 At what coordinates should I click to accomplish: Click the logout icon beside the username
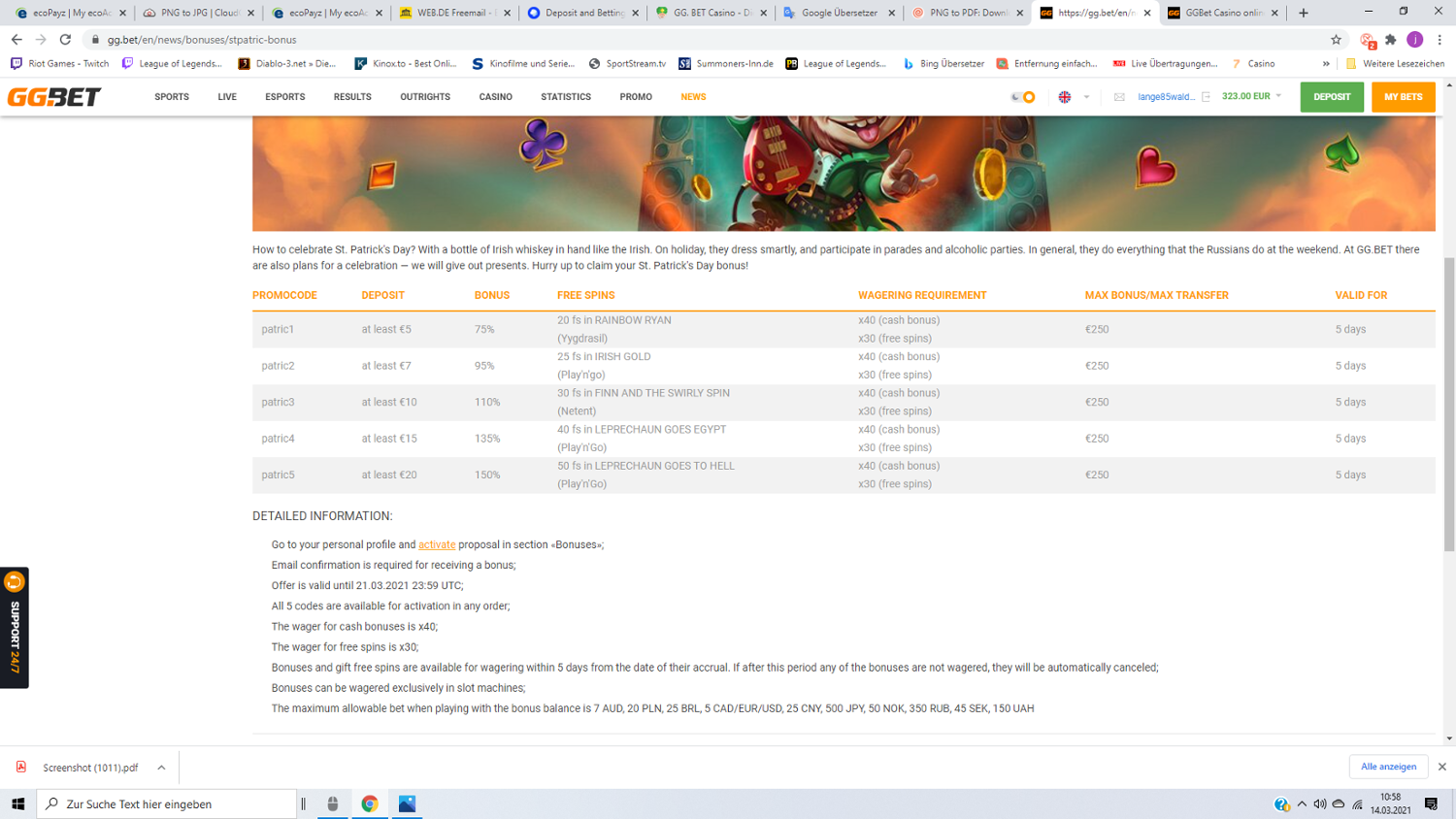(1207, 97)
